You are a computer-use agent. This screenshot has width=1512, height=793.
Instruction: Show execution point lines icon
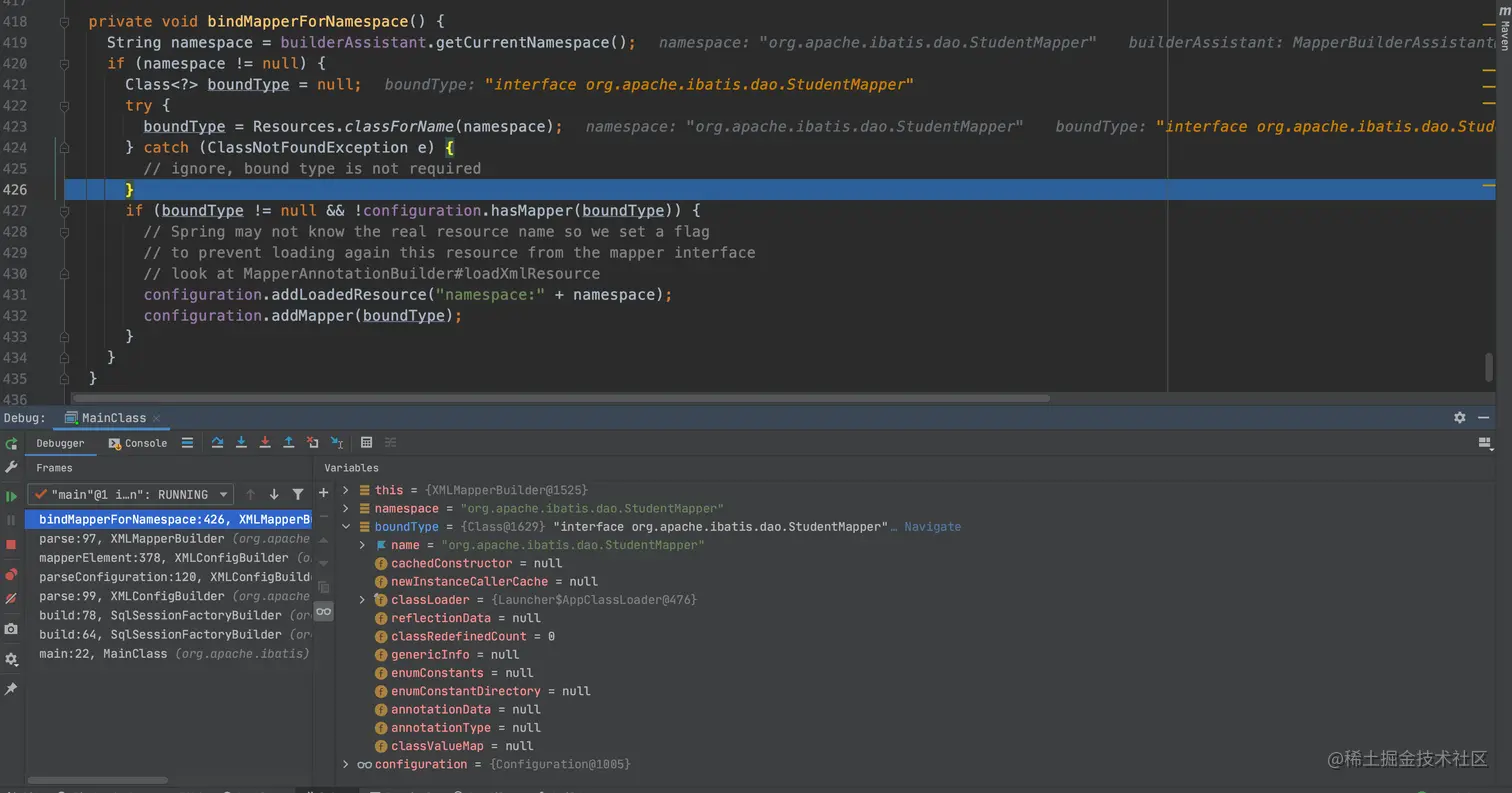click(x=187, y=443)
